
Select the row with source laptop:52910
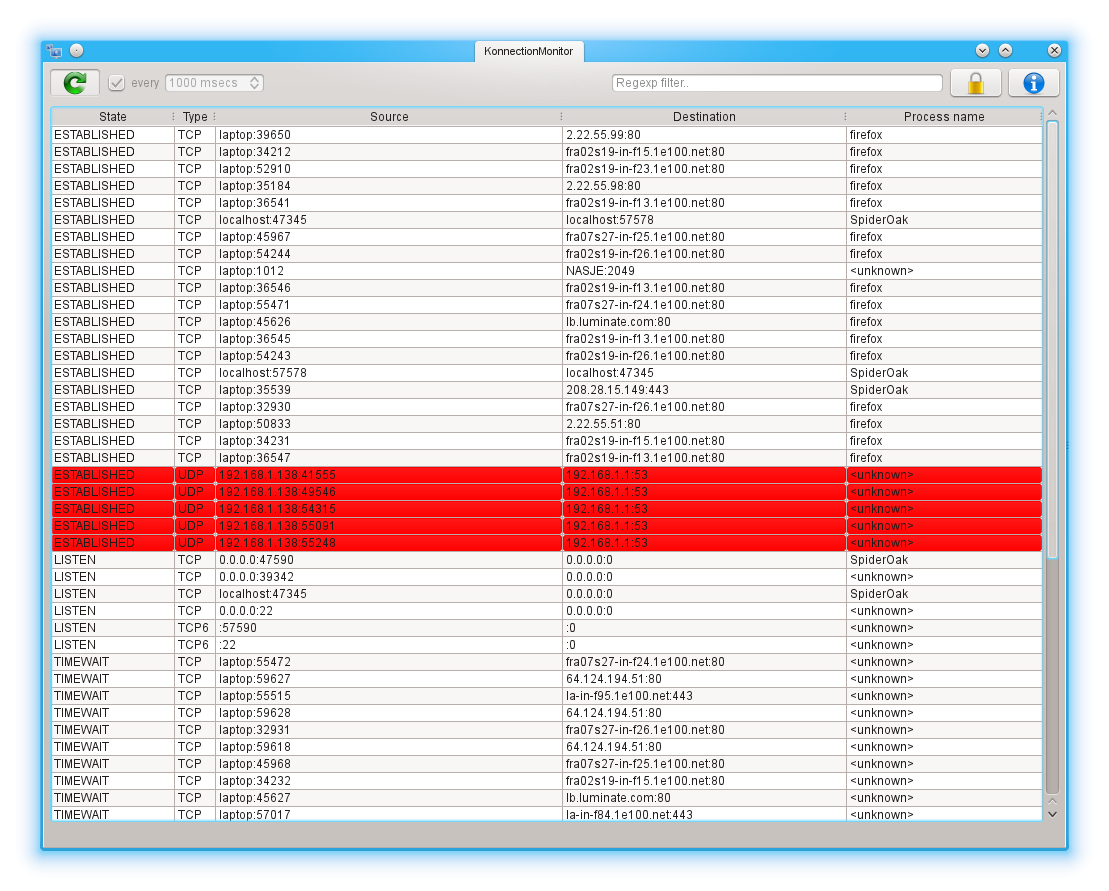[547, 169]
